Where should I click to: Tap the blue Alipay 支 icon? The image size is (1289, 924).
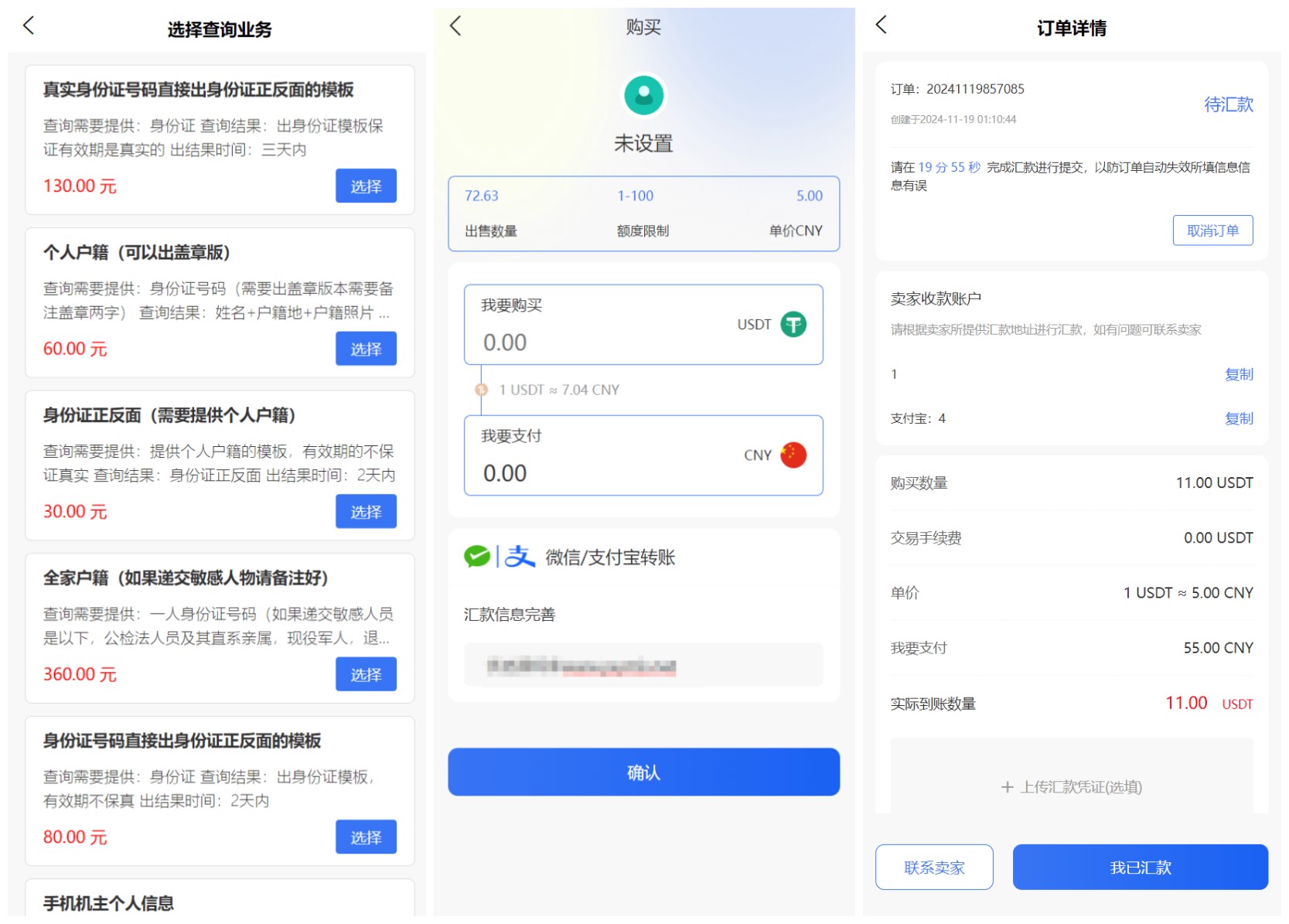pos(520,556)
